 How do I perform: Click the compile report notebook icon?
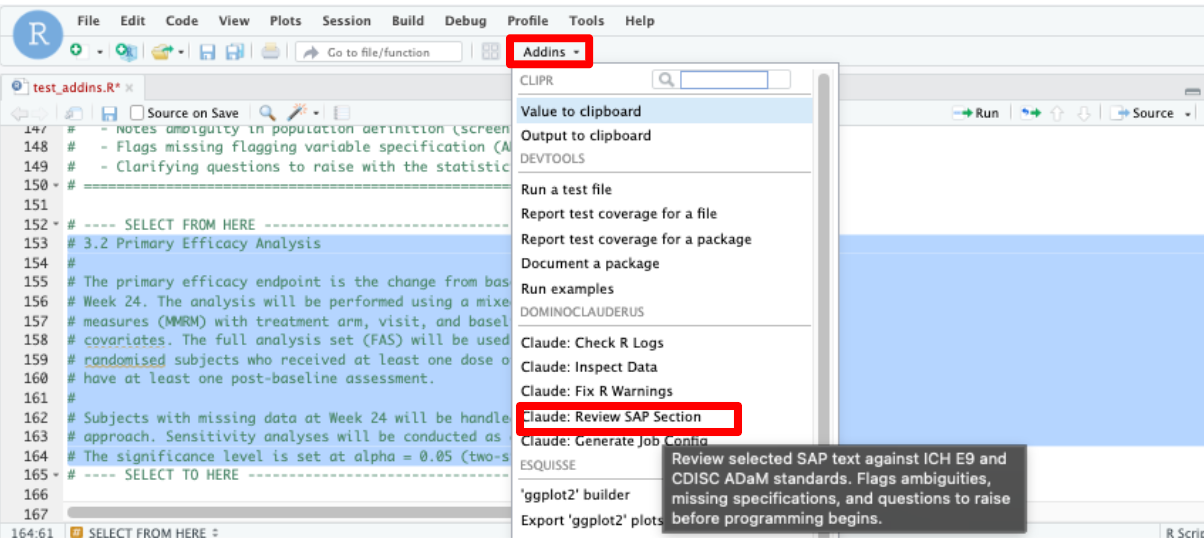pyautogui.click(x=342, y=113)
